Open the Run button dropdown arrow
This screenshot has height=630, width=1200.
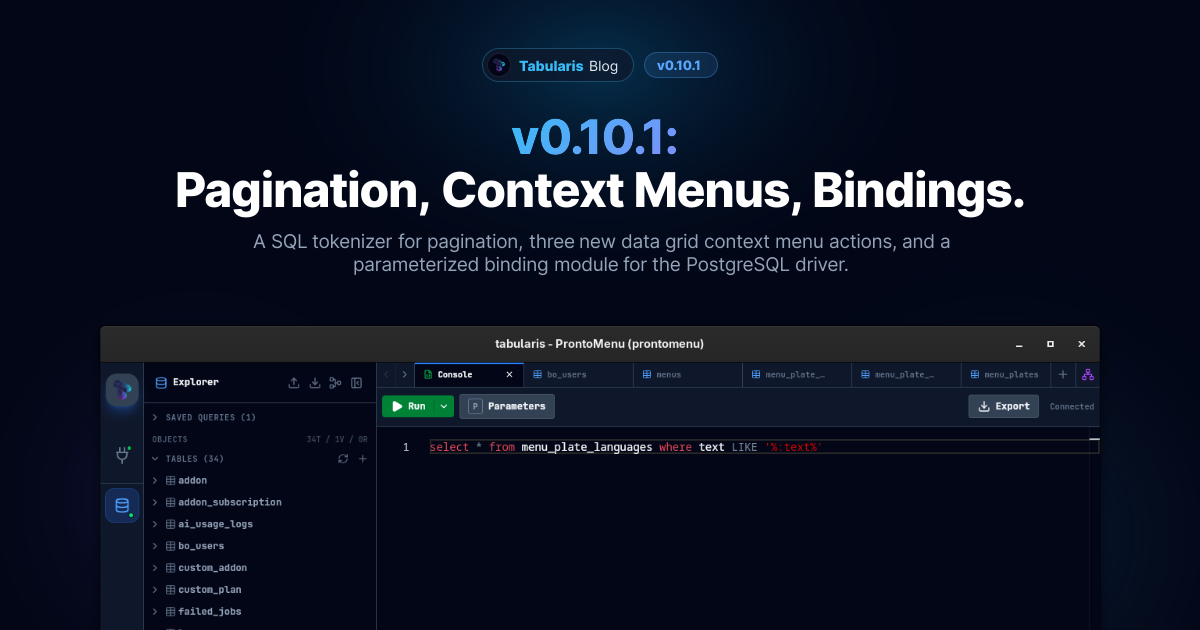(444, 406)
